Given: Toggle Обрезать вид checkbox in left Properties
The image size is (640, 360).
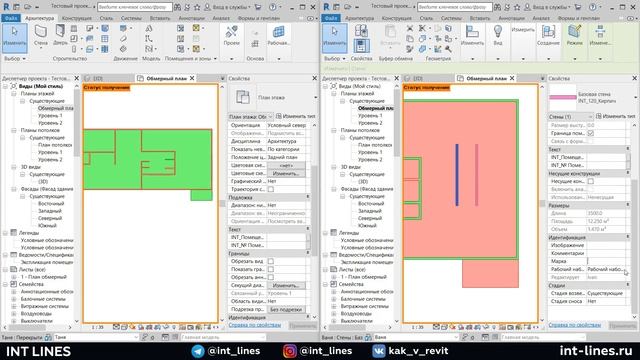Looking at the screenshot, I should point(271,261).
